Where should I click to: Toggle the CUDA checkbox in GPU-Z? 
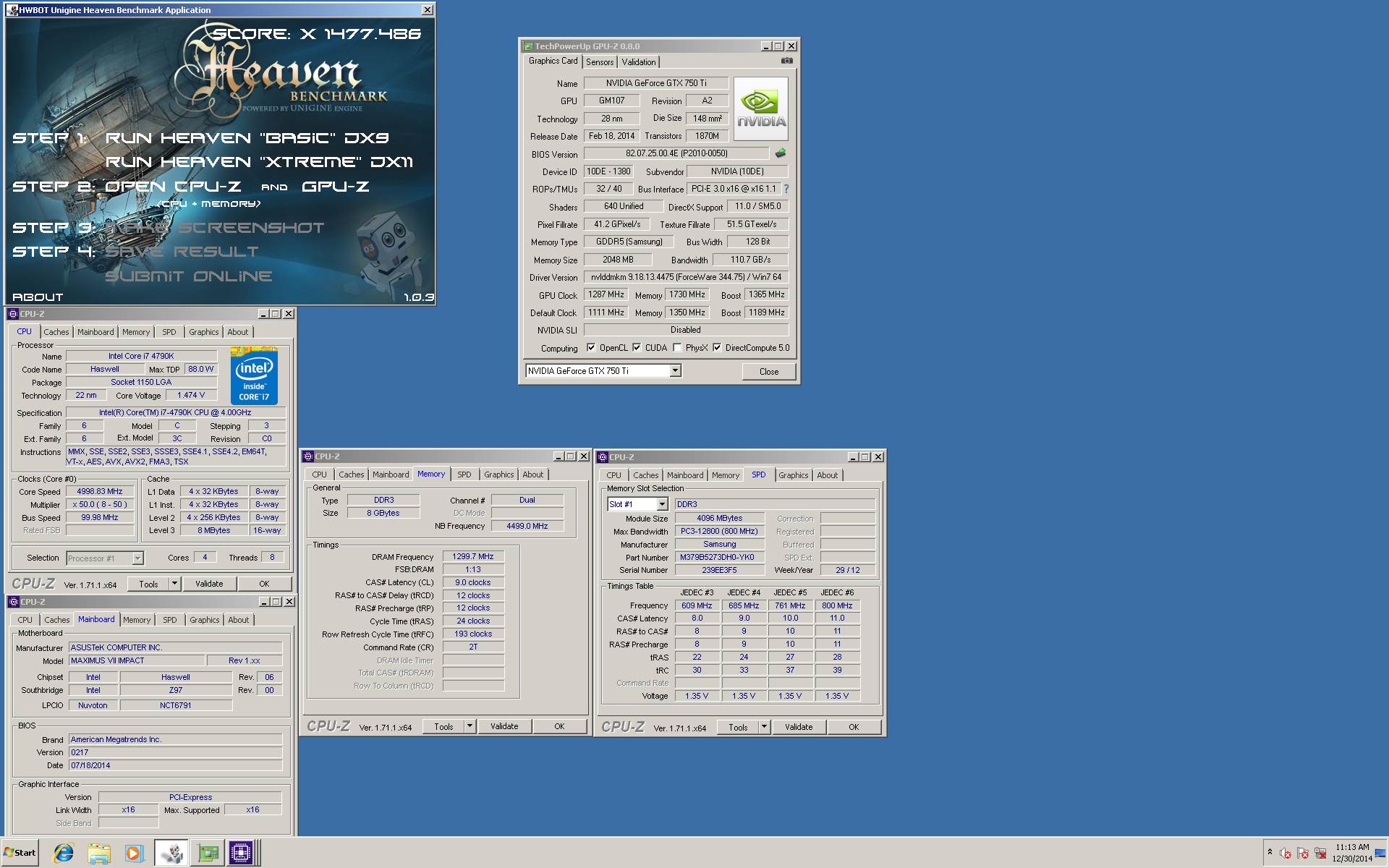pyautogui.click(x=637, y=348)
